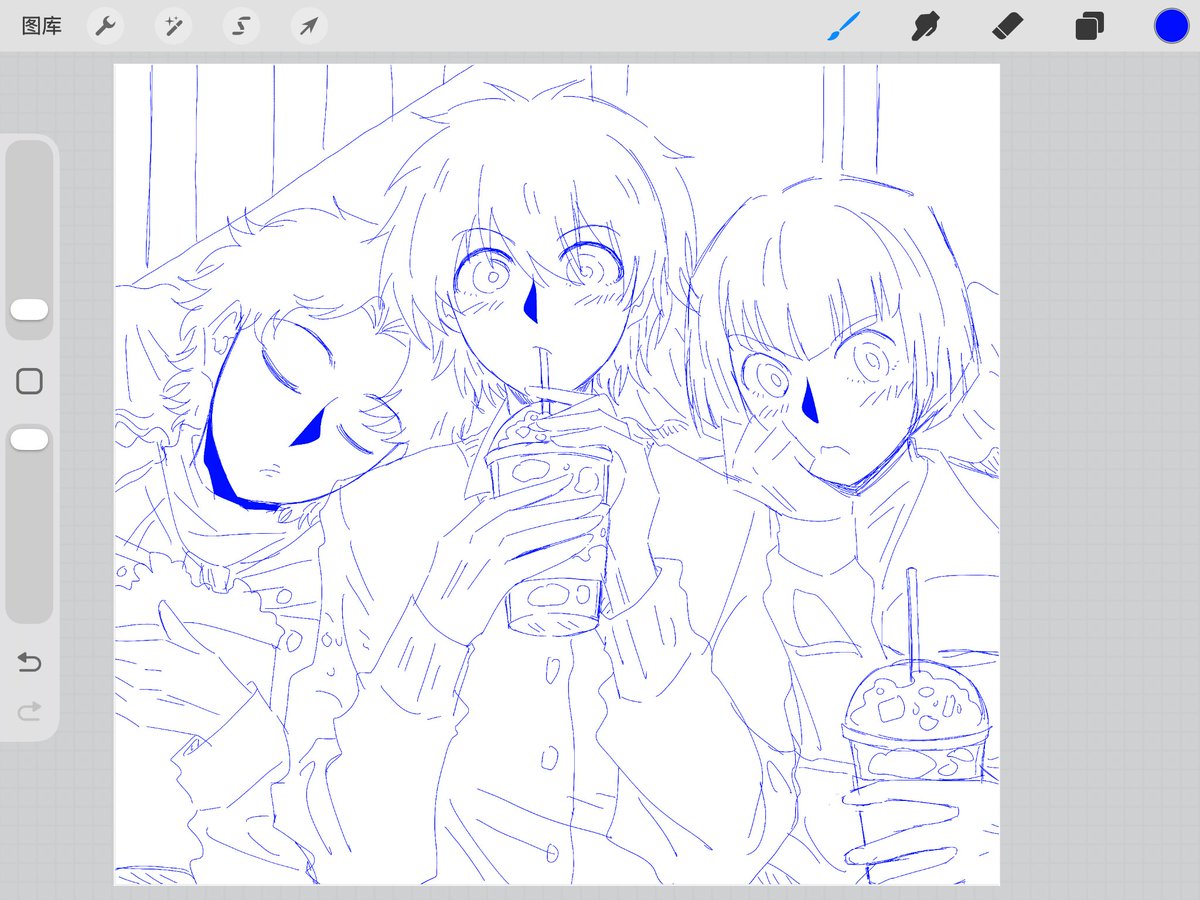Image resolution: width=1200 pixels, height=900 pixels.
Task: Open the 图库 gallery
Action: coord(41,26)
